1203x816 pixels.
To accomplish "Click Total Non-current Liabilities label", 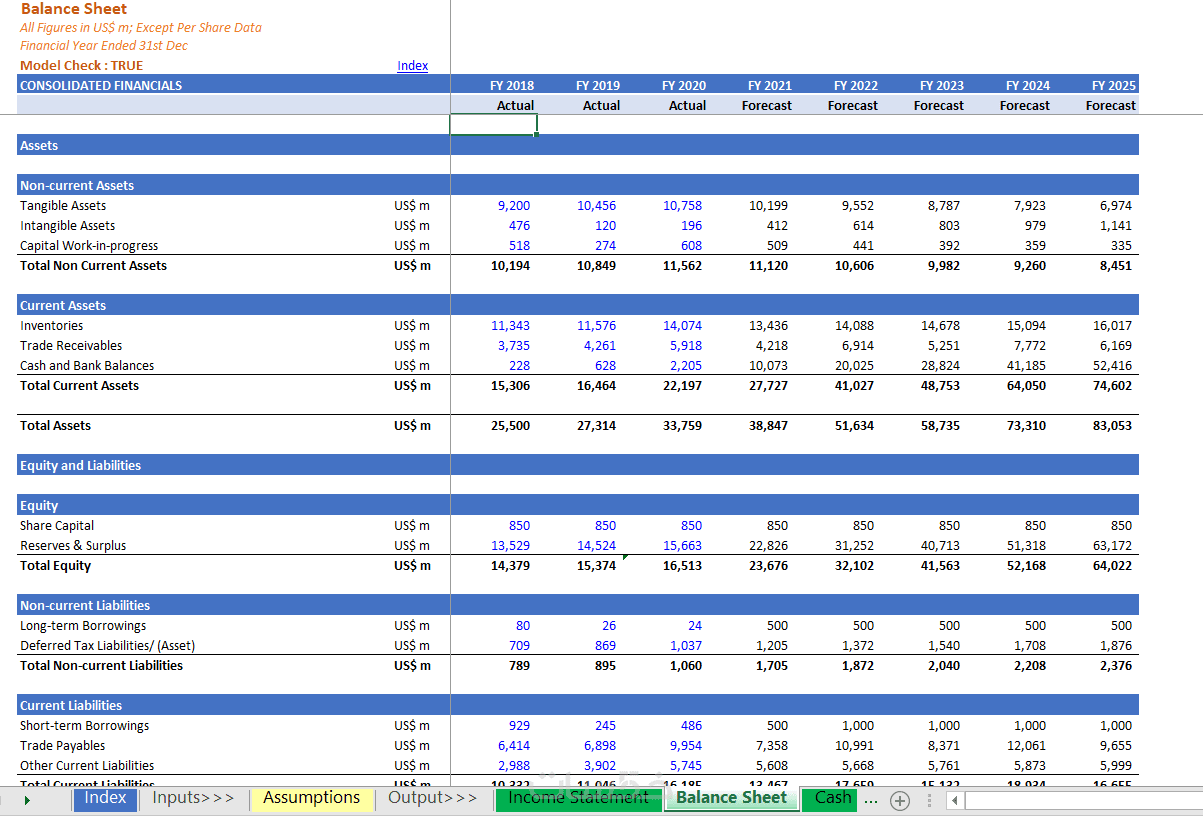I will coord(102,666).
